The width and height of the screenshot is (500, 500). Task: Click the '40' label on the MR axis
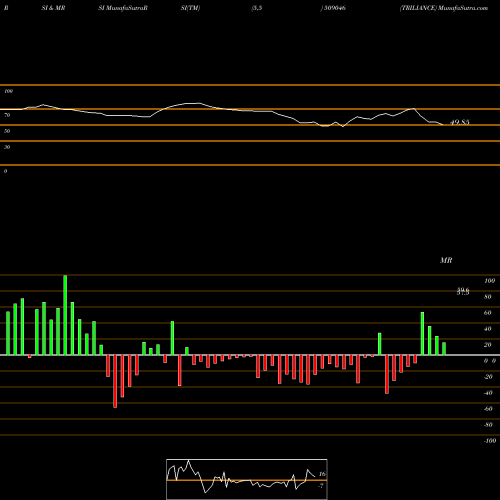[488, 329]
